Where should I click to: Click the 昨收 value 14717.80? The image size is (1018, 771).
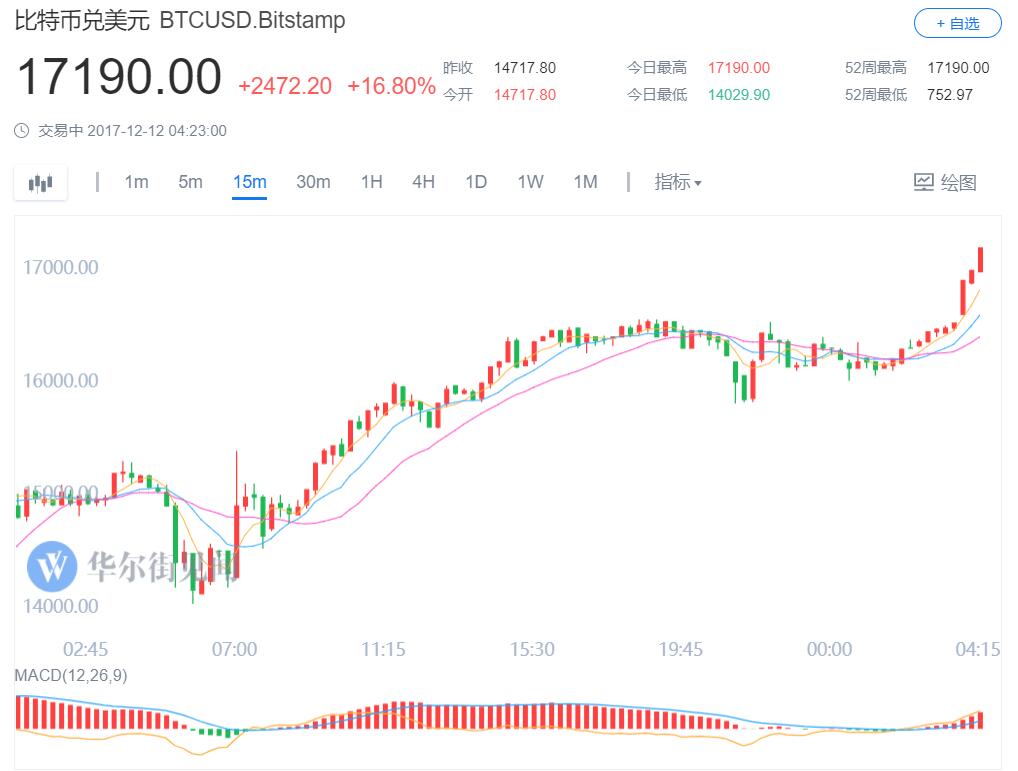525,68
